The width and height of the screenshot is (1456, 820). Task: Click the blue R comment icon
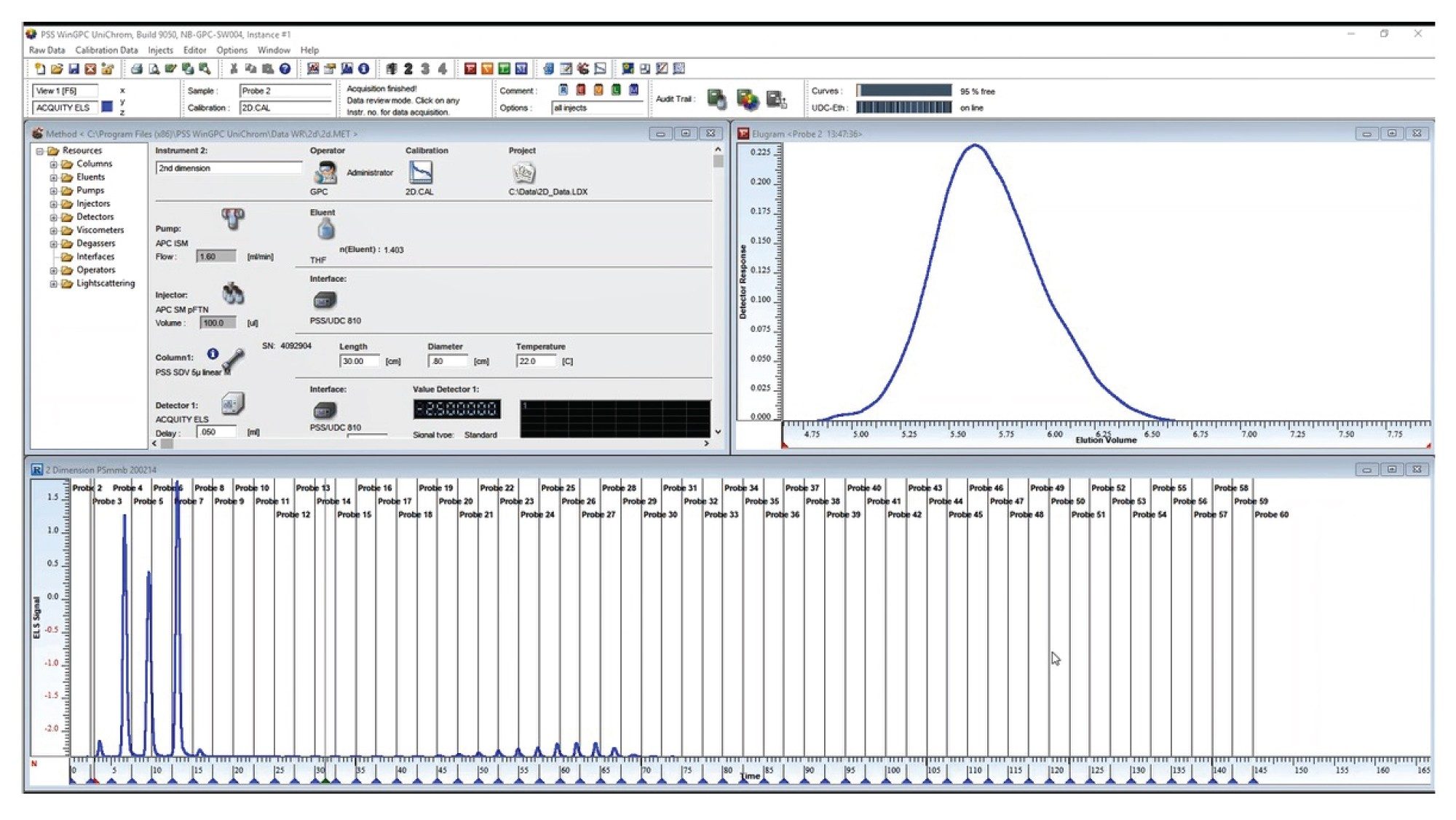[x=563, y=90]
